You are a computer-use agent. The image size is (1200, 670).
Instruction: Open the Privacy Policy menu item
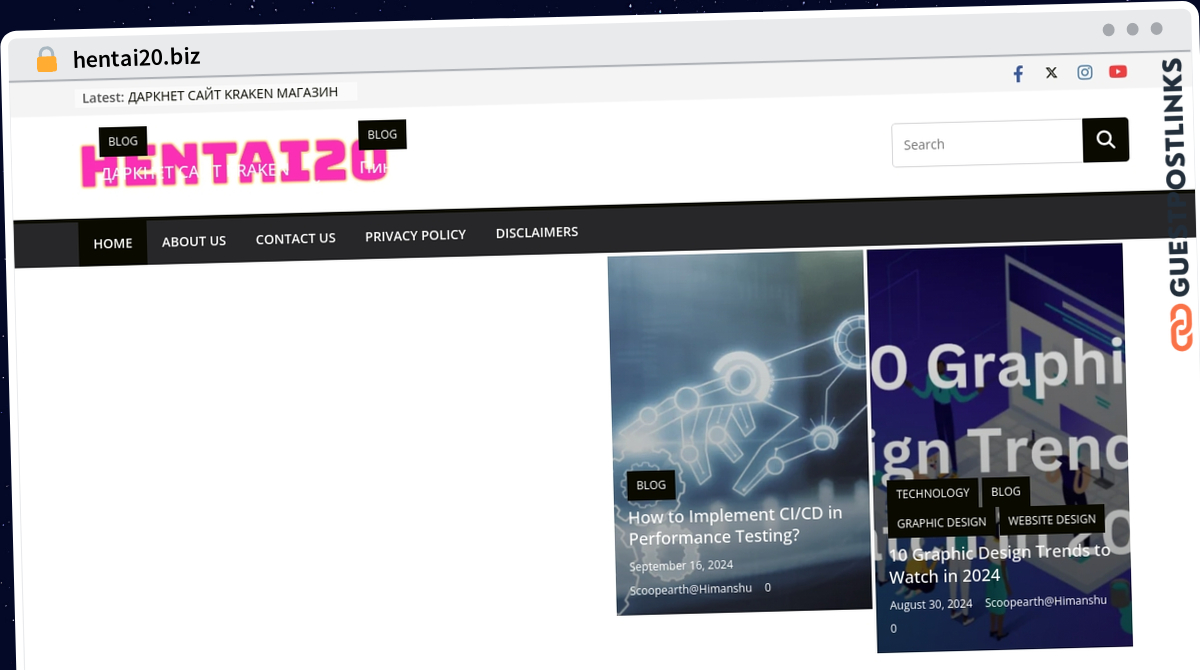coord(415,235)
